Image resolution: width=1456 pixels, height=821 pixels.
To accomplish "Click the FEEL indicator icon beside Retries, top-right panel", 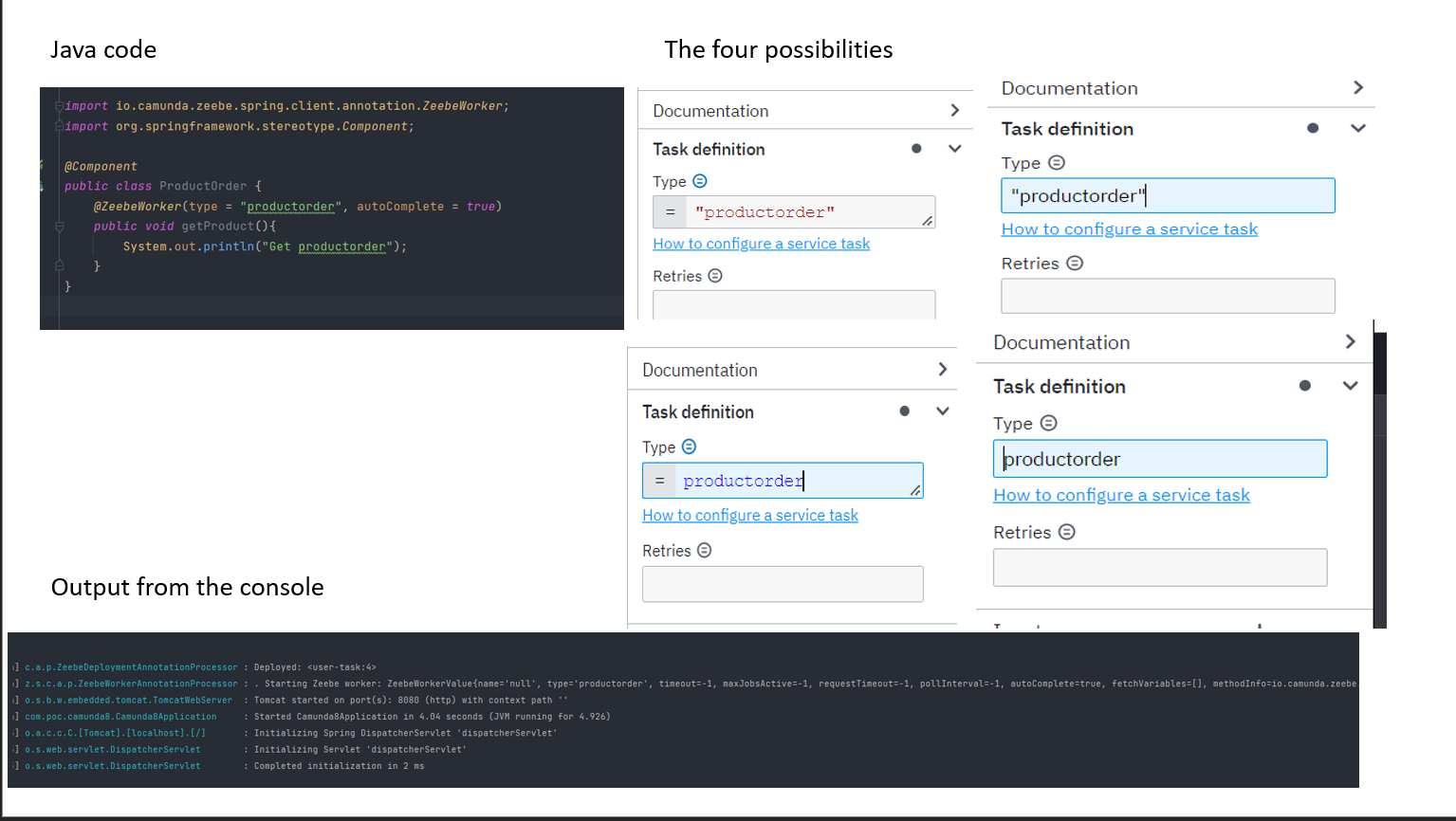I will click(x=1075, y=264).
